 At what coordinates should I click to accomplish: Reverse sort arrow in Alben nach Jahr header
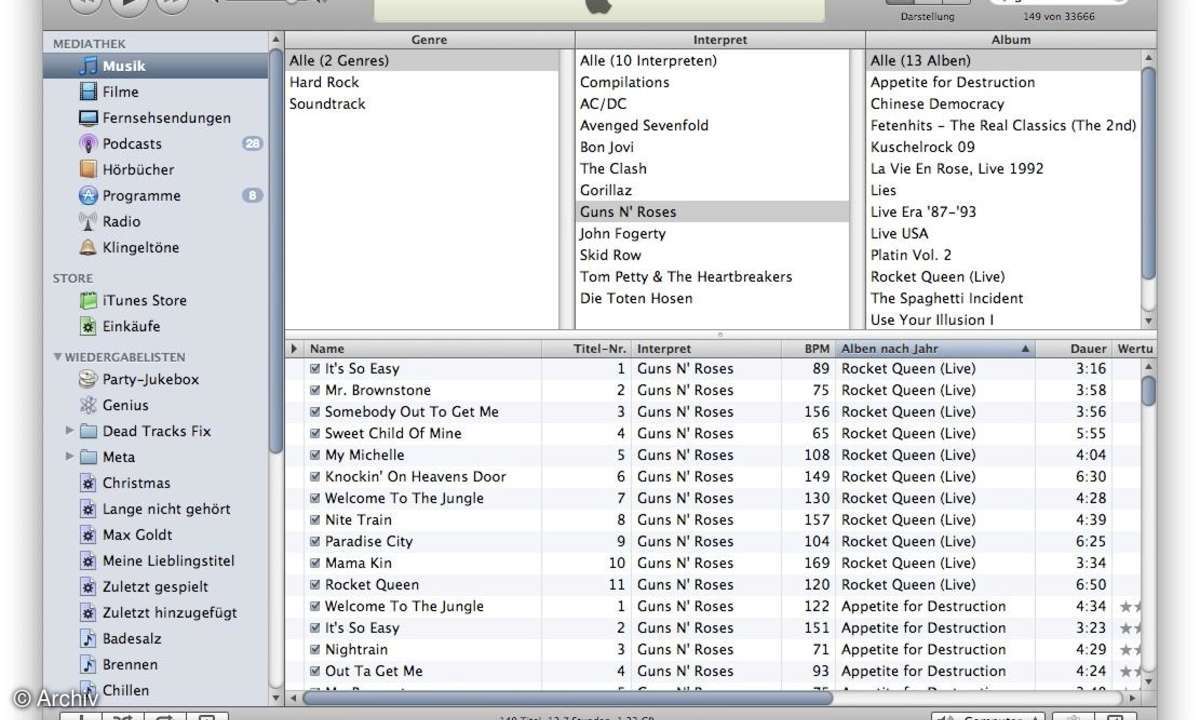tap(1025, 349)
